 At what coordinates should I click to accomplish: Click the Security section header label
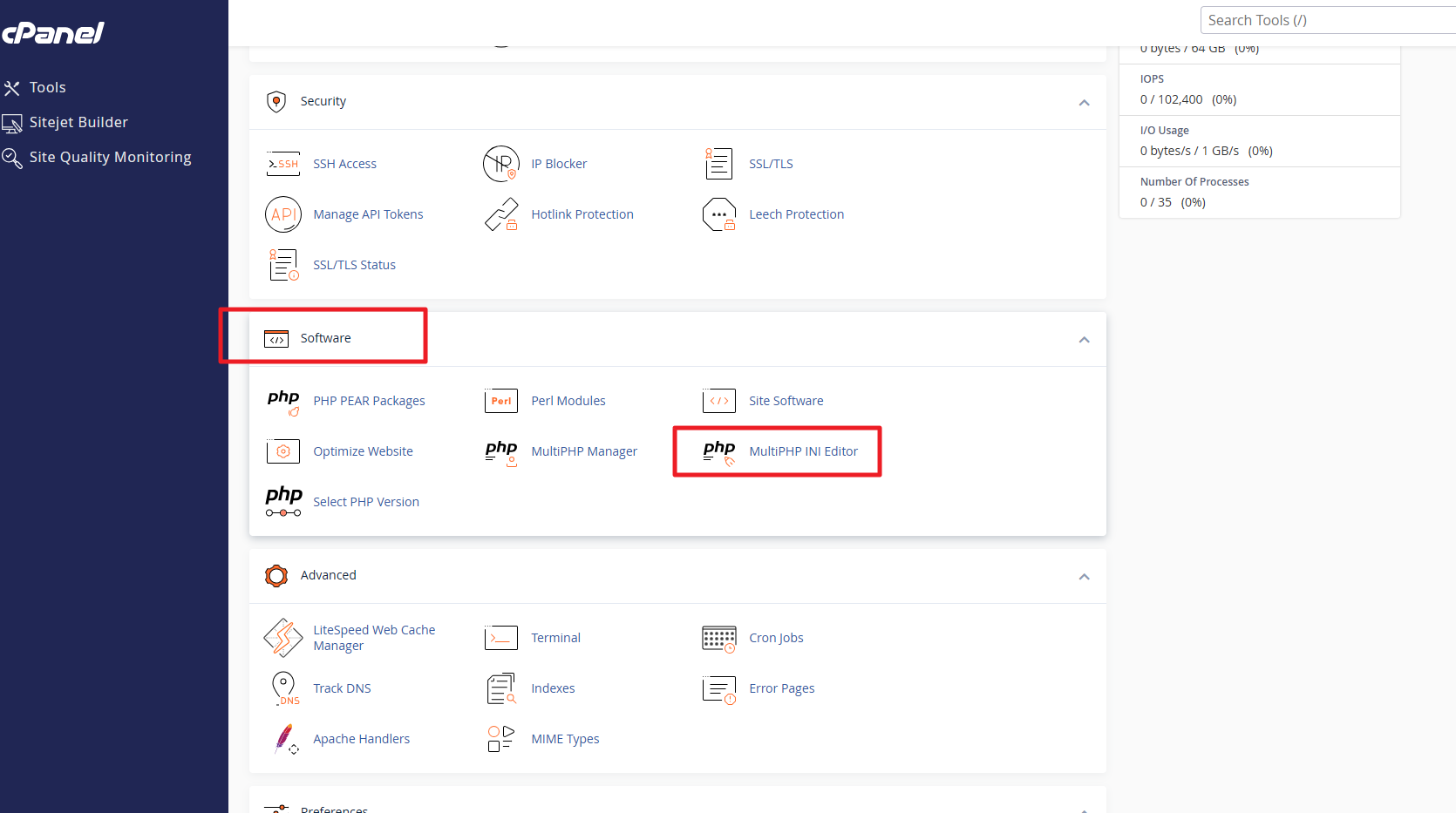click(323, 101)
